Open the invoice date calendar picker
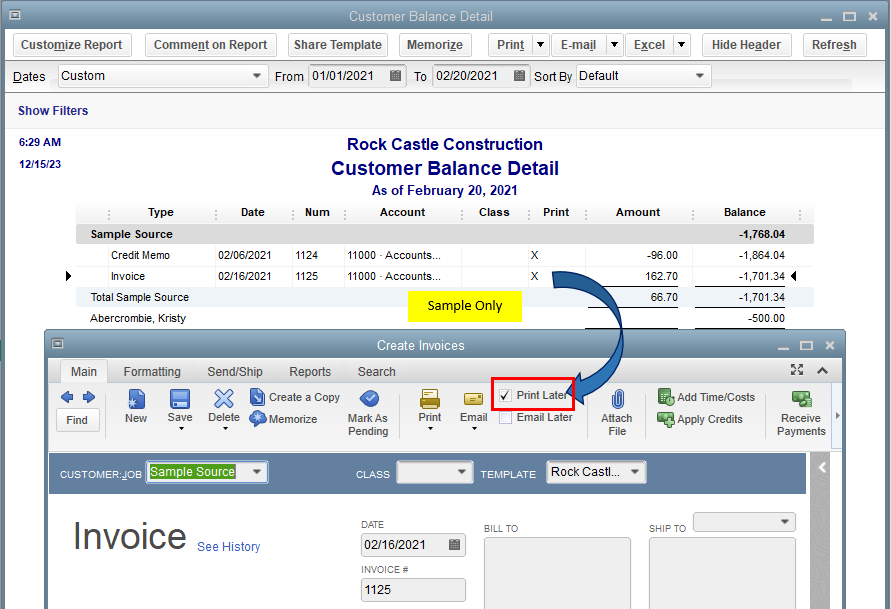Viewport: 891px width, 609px height. (x=455, y=545)
